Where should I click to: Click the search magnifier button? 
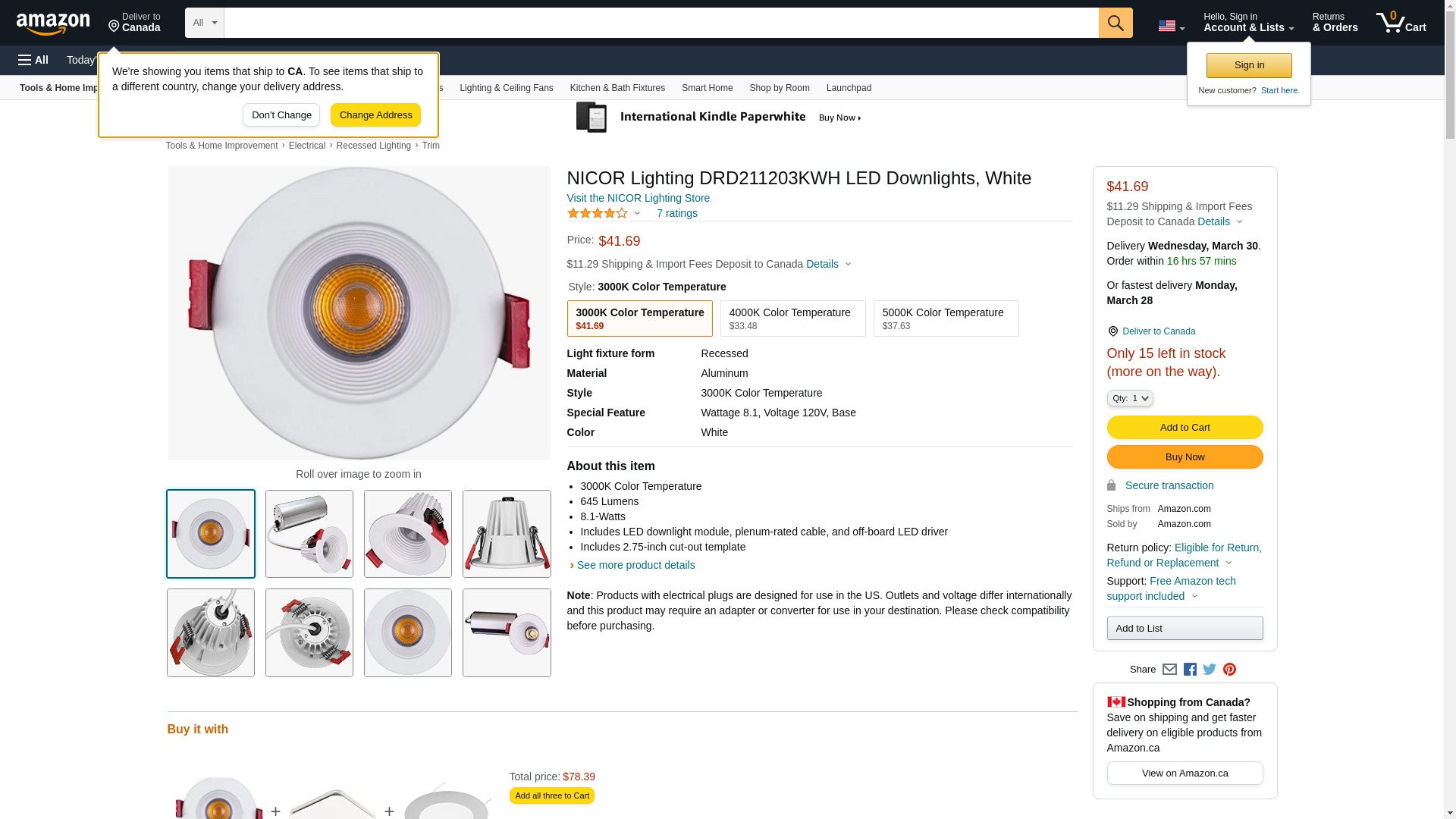(1116, 23)
